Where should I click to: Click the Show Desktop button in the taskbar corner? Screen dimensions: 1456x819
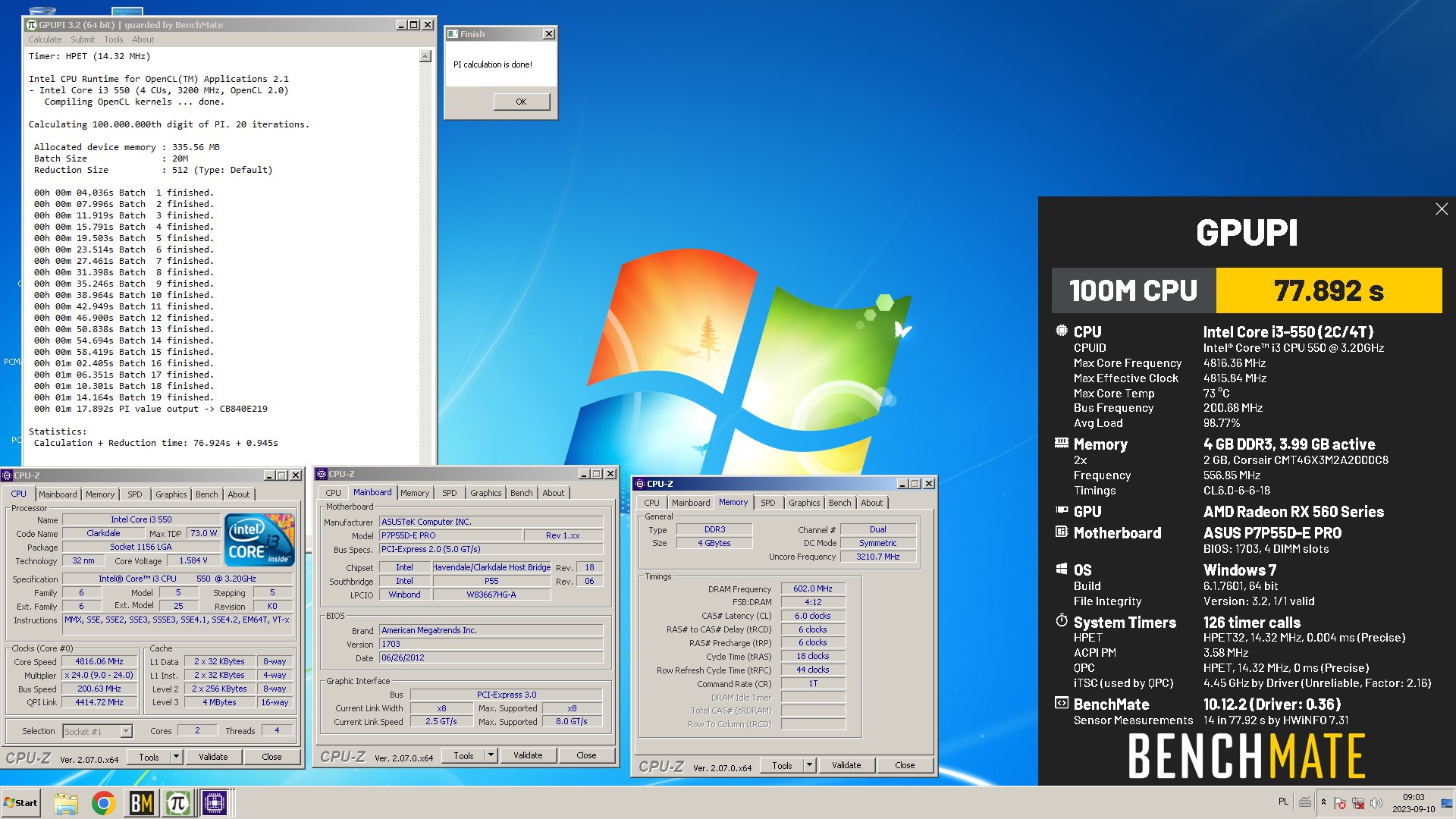pos(1447,803)
